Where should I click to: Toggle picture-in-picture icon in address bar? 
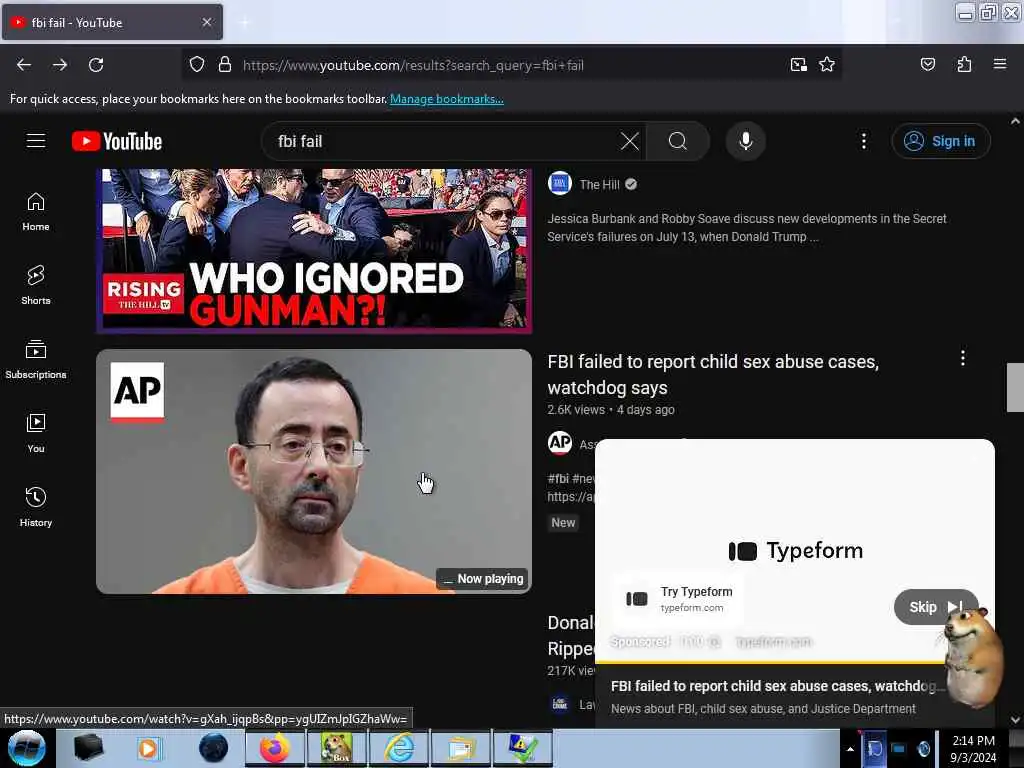[798, 65]
